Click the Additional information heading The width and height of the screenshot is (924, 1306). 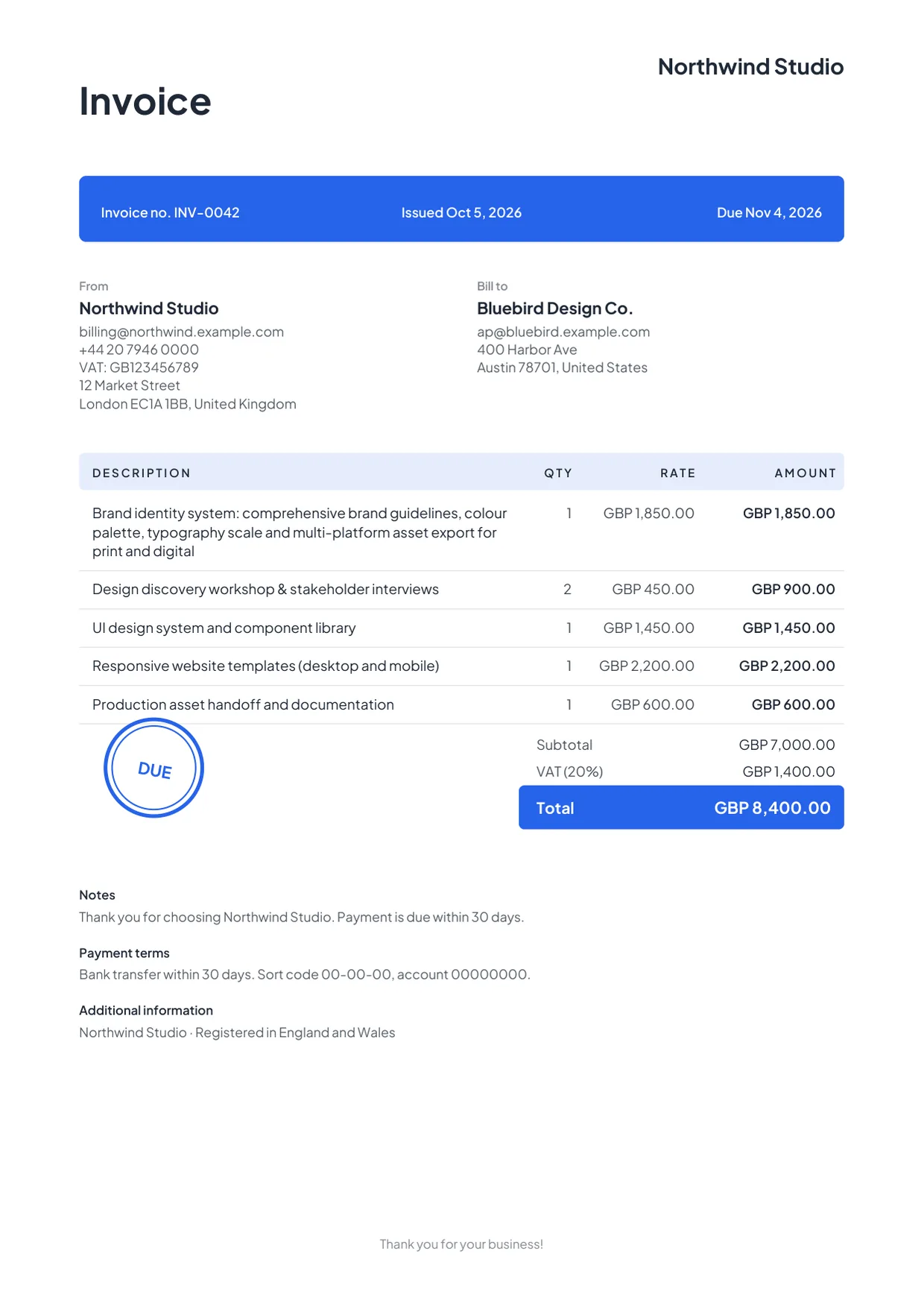(x=146, y=1011)
